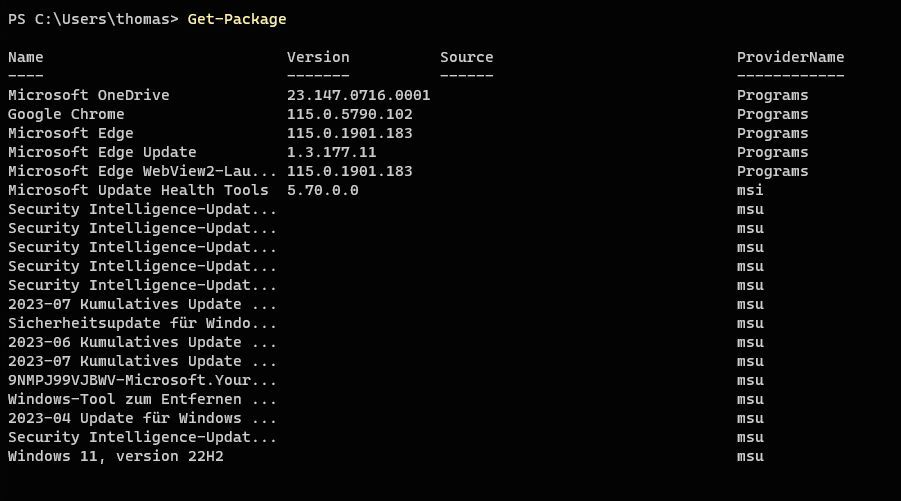Select the Version column header
Viewport: 901px width, 501px height.
318,58
